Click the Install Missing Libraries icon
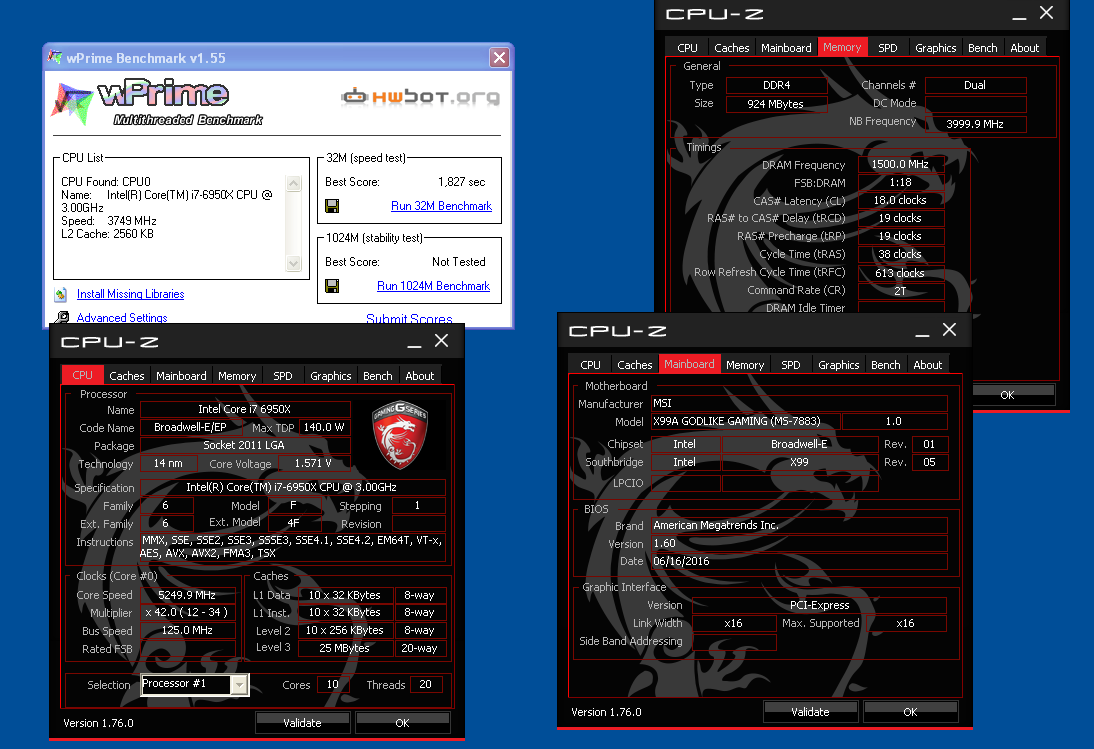This screenshot has height=749, width=1094. [x=61, y=294]
